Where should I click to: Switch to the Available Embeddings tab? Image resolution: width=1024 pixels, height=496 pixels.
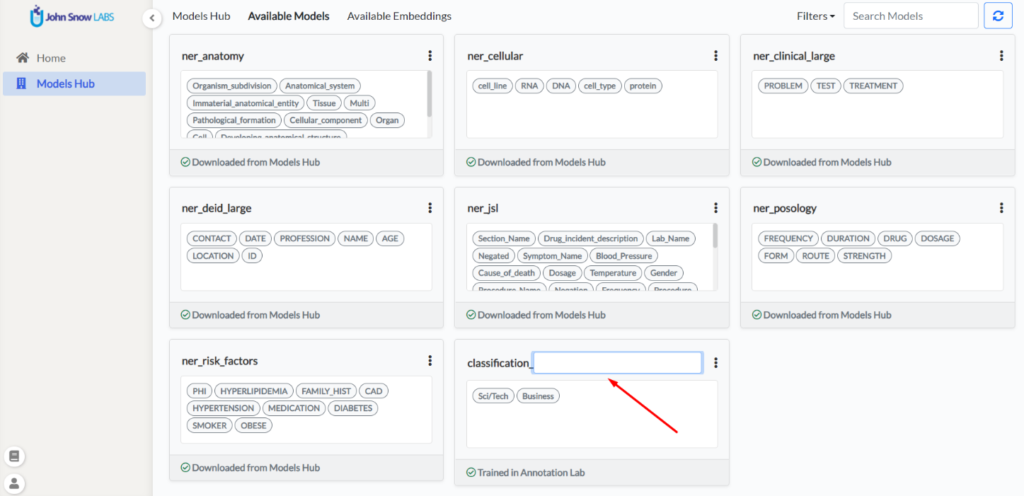[399, 16]
